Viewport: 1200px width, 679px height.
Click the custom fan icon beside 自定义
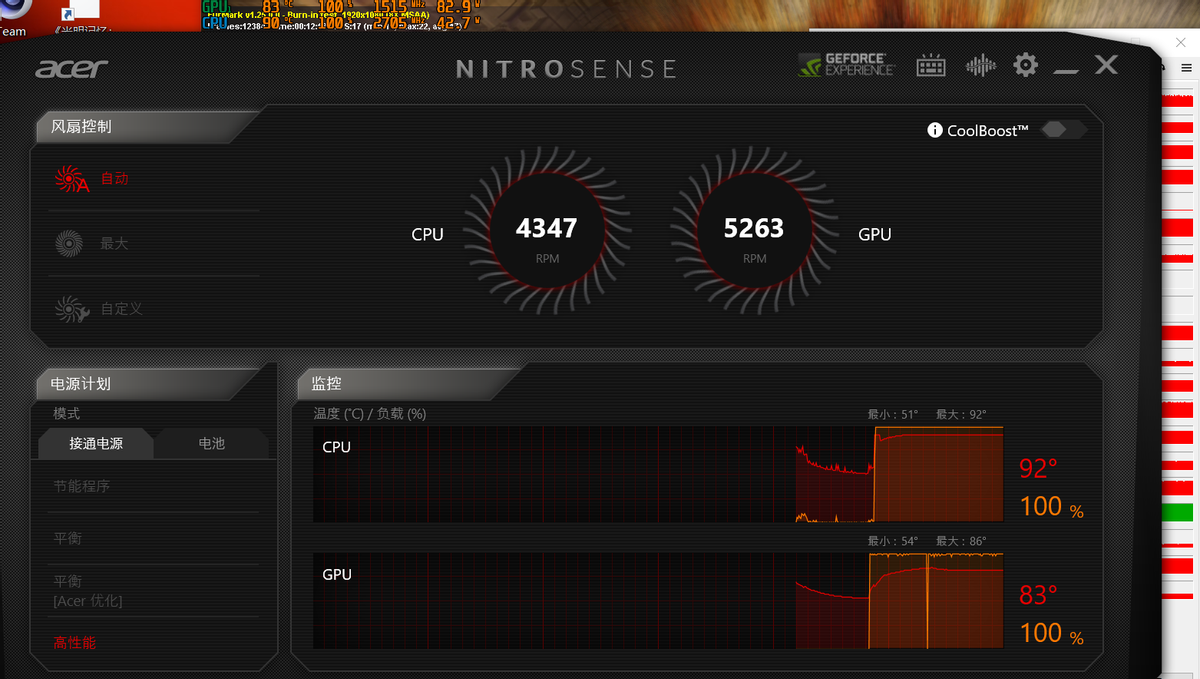coord(72,308)
